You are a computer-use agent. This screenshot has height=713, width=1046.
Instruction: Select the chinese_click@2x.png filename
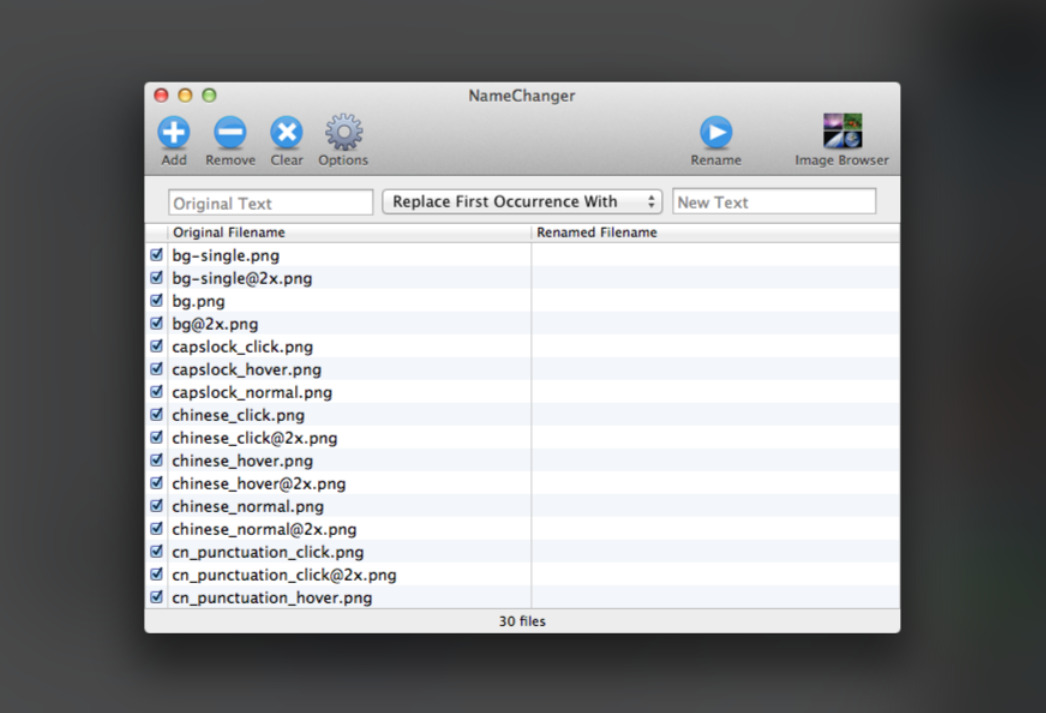coord(254,438)
